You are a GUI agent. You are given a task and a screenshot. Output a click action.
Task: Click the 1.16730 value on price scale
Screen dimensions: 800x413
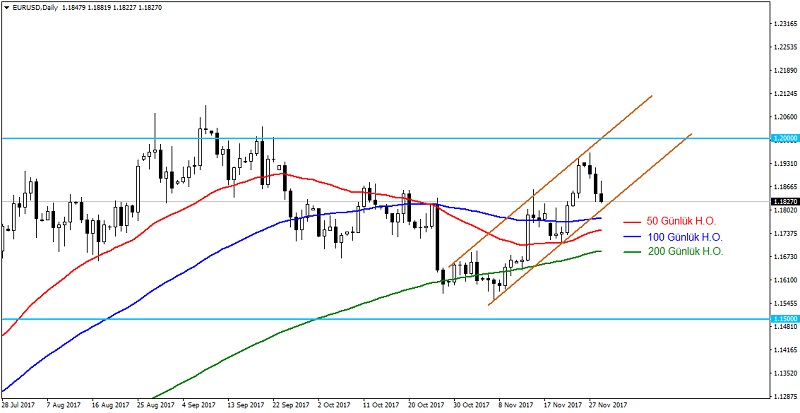(784, 257)
